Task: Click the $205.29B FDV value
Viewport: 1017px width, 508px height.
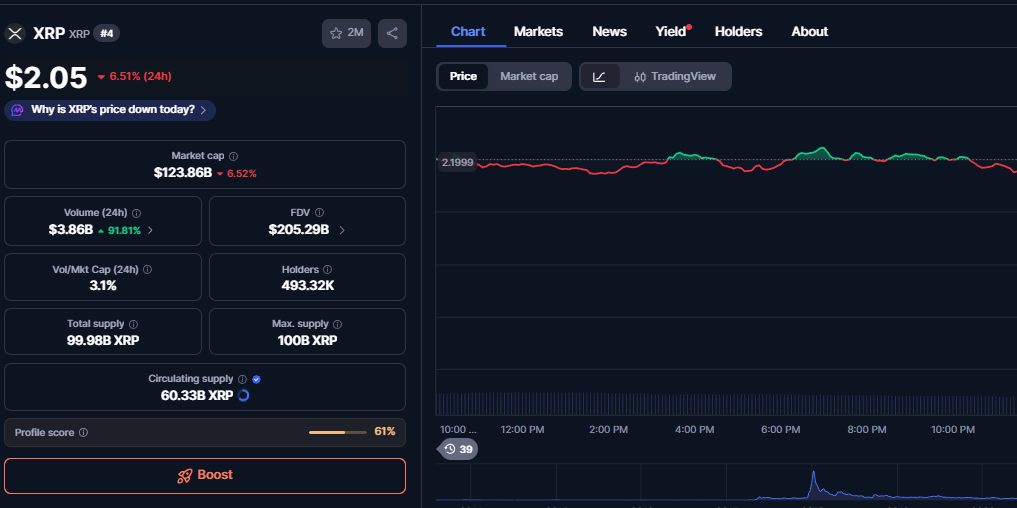Action: click(299, 230)
